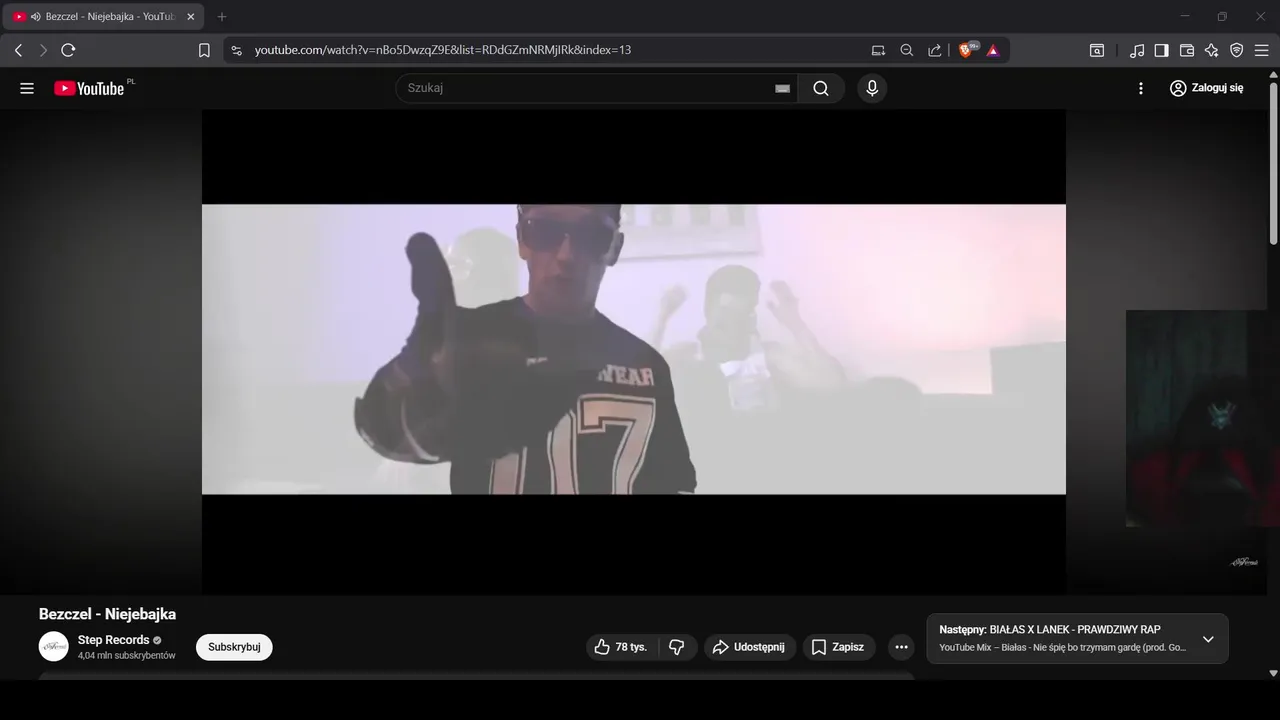Image resolution: width=1280 pixels, height=720 pixels.
Task: Go to the YouTube home logo
Action: pyautogui.click(x=89, y=88)
